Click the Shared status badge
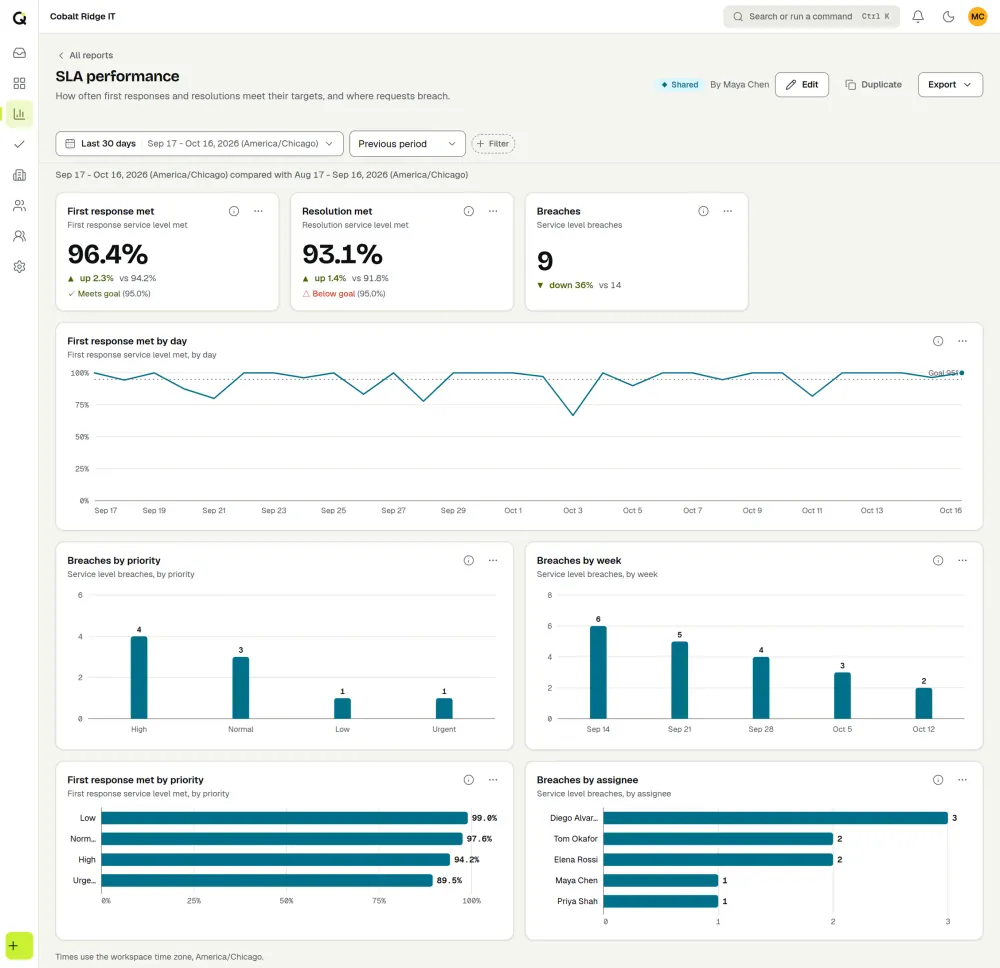The image size is (1000, 968). tap(680, 84)
